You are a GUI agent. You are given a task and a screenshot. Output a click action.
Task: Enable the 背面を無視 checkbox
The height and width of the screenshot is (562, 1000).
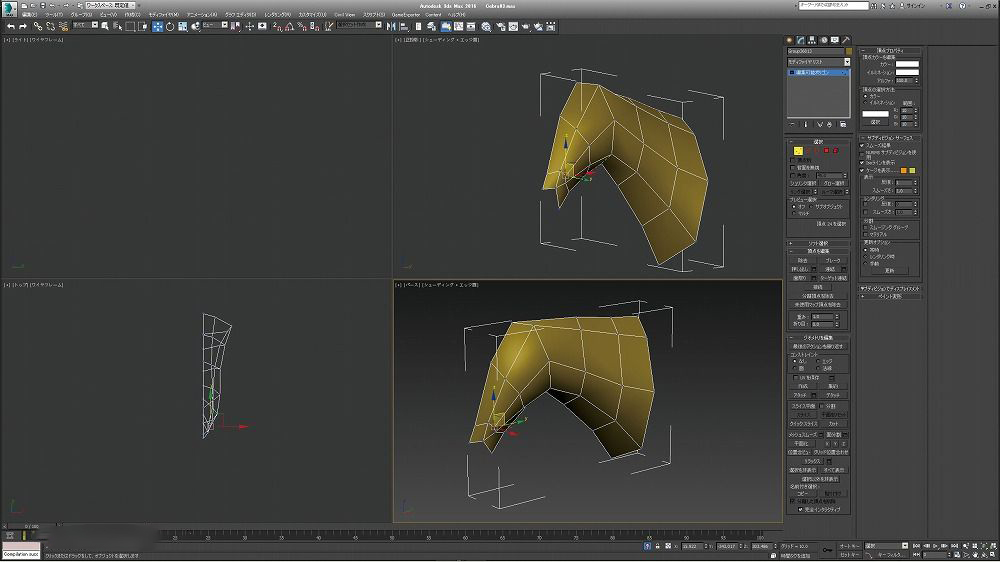[x=793, y=167]
